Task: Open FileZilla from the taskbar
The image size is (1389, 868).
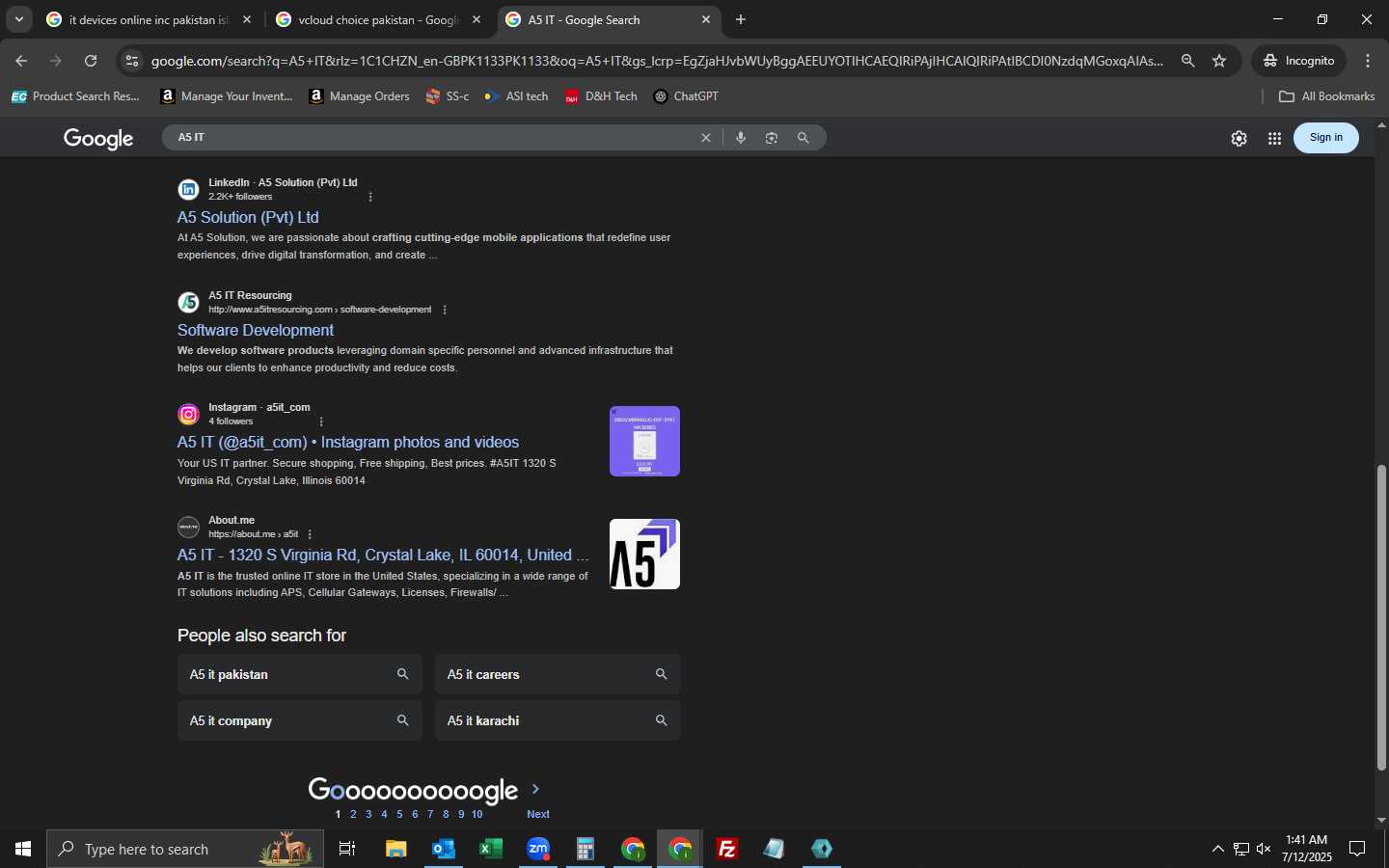Action: (x=727, y=849)
